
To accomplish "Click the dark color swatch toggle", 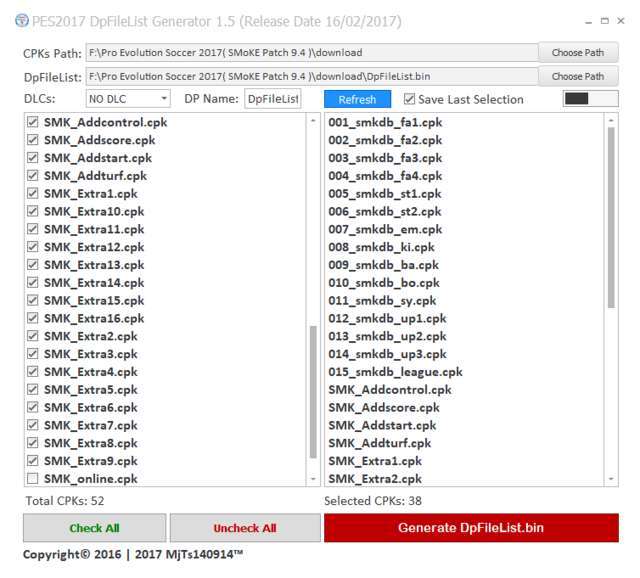I will click(x=591, y=99).
